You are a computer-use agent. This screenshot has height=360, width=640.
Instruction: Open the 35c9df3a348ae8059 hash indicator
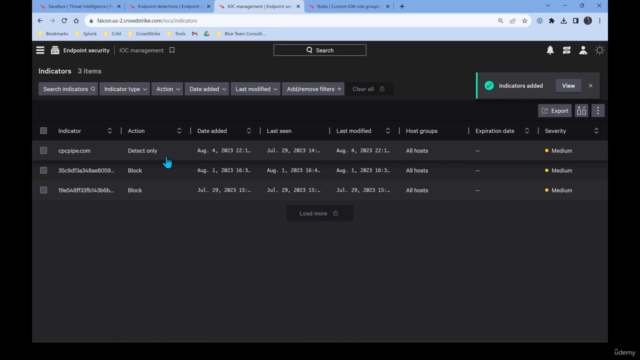[86, 170]
